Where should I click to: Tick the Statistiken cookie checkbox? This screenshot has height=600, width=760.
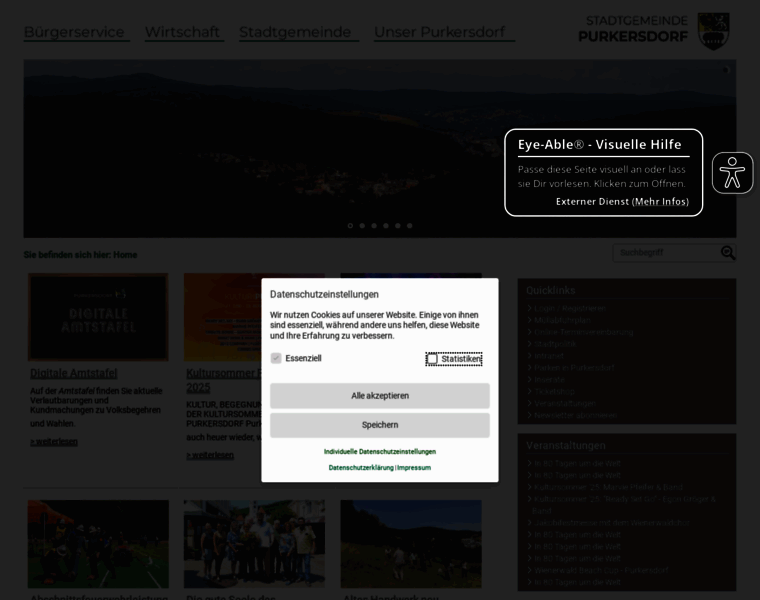click(432, 359)
